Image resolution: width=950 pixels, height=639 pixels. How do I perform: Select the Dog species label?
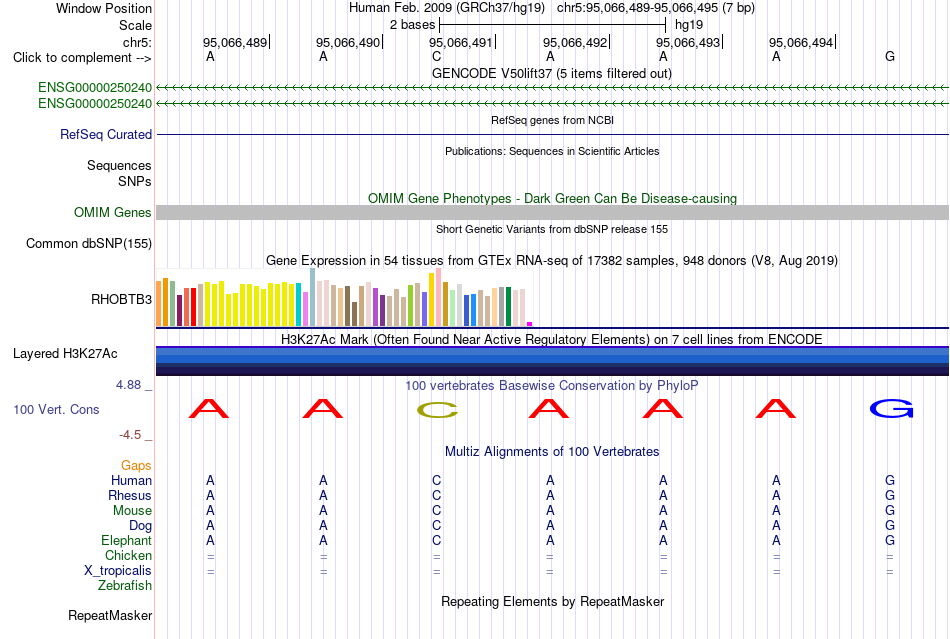[140, 526]
